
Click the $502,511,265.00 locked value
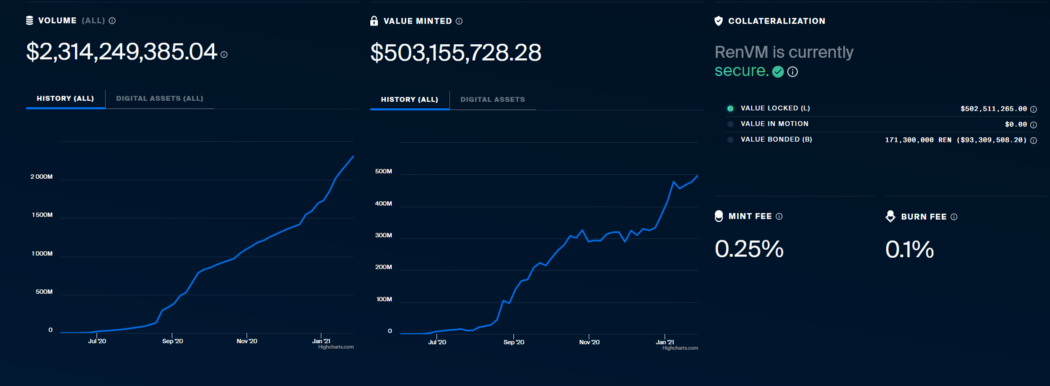pyautogui.click(x=994, y=109)
